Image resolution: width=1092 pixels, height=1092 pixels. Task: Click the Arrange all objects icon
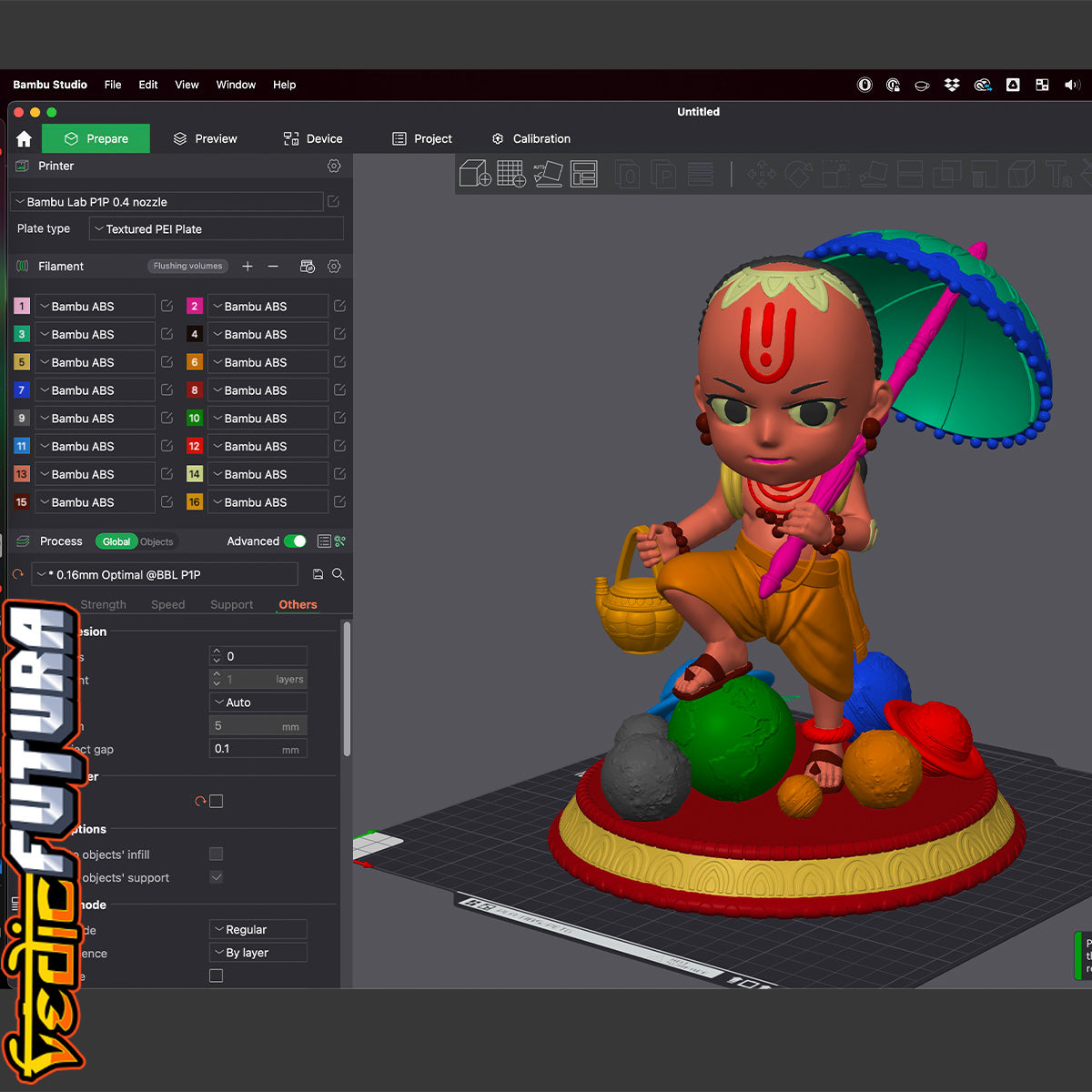coord(583,173)
